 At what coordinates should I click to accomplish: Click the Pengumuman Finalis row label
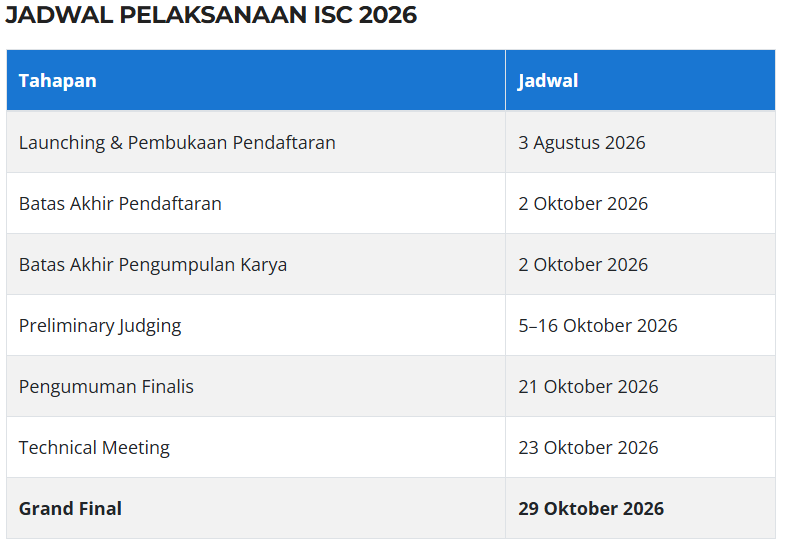106,387
